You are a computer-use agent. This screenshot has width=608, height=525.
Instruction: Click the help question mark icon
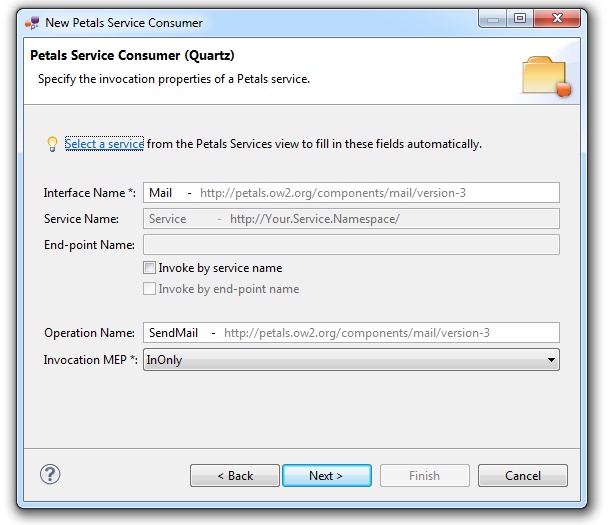point(50,475)
